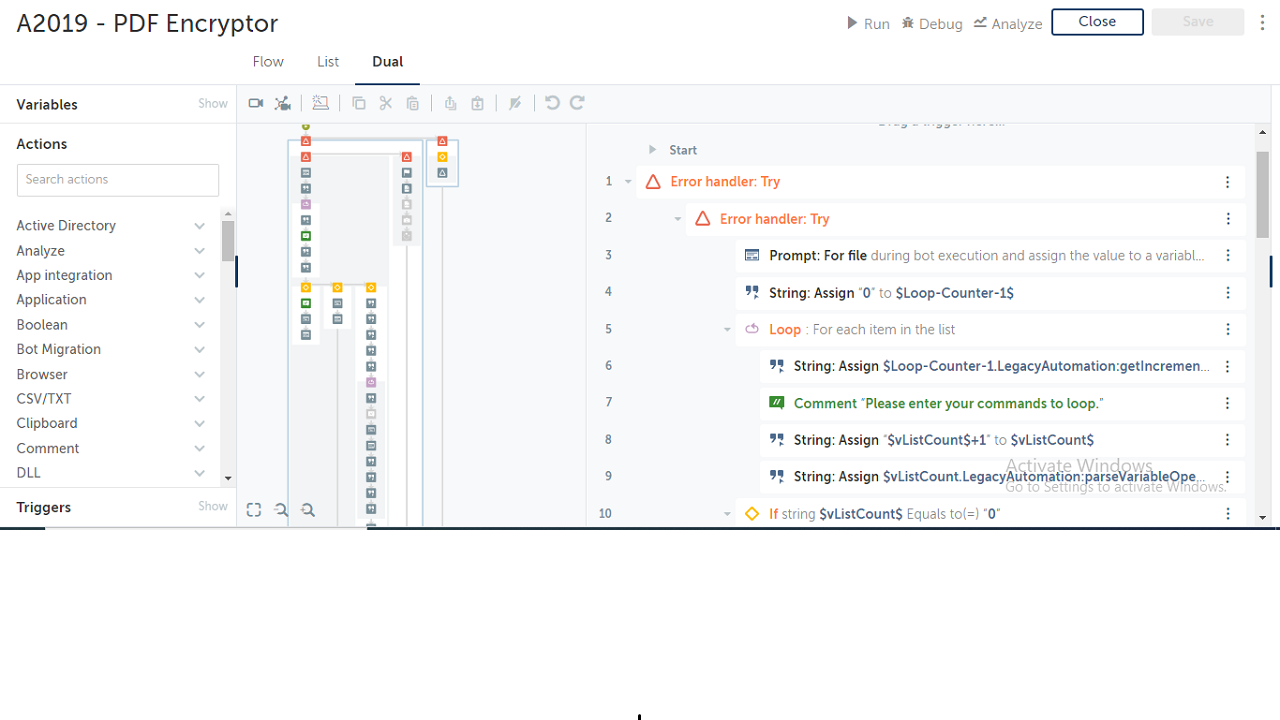Viewport: 1280px width, 720px height.
Task: Click the Search actions input field
Action: click(x=118, y=180)
